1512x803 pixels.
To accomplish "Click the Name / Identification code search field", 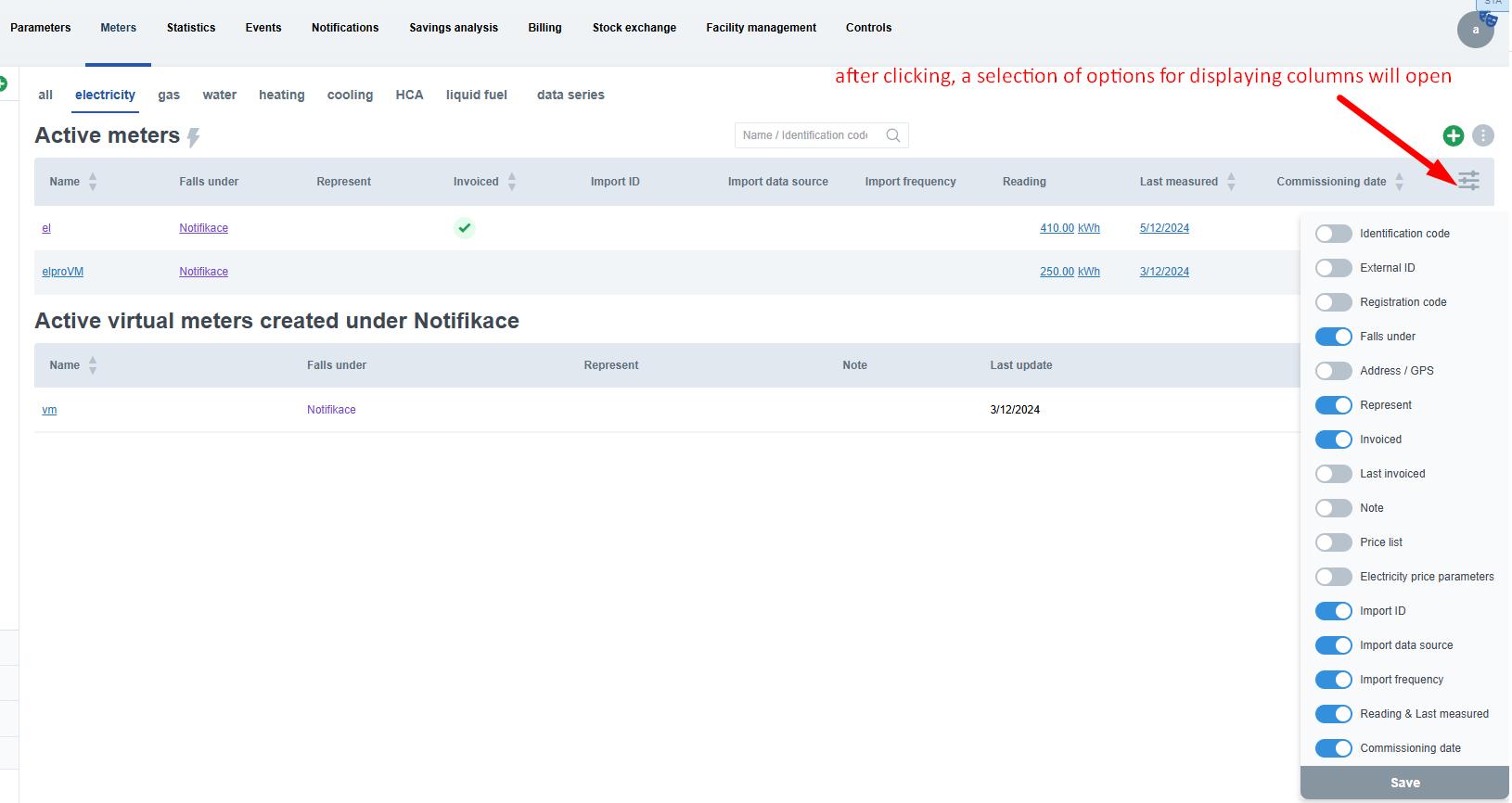I will click(805, 135).
